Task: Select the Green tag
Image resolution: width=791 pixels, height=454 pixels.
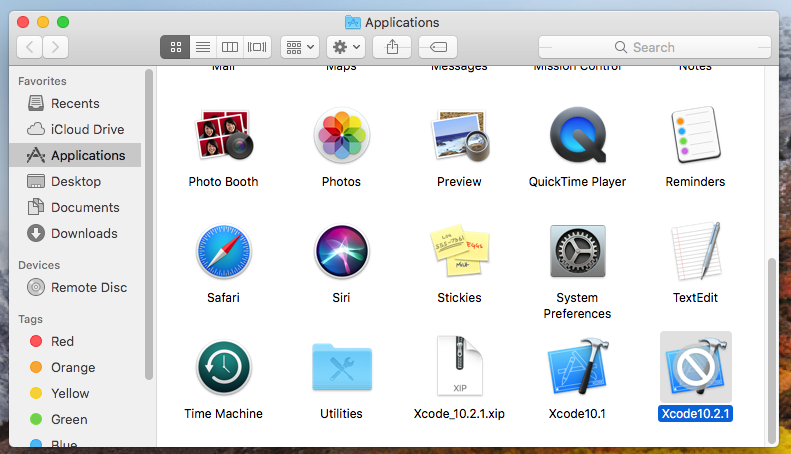Action: [x=75, y=419]
